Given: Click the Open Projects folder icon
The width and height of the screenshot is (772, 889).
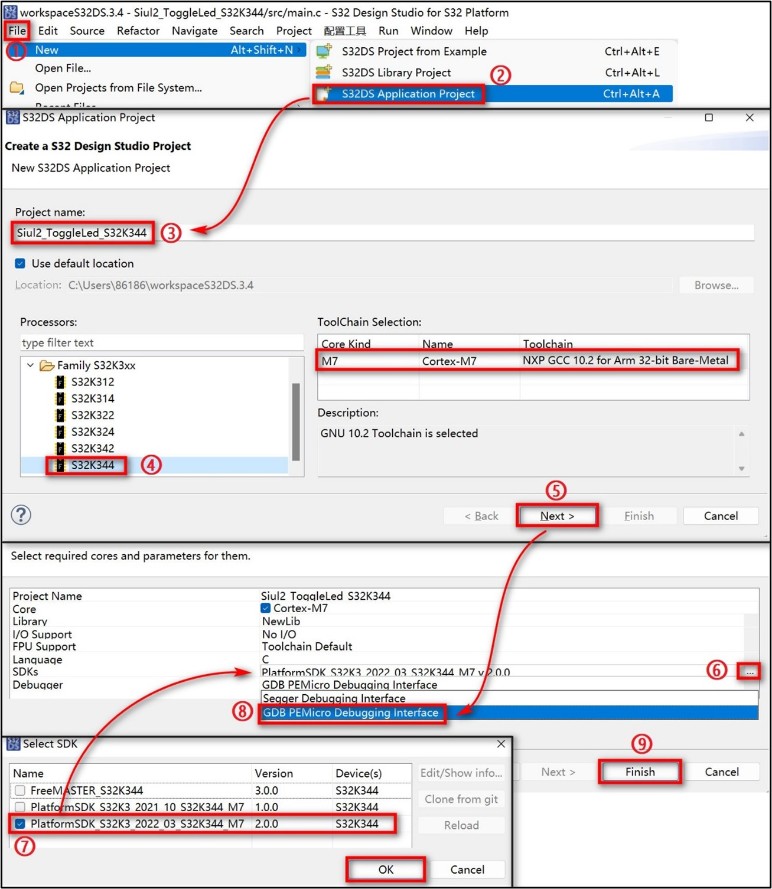Looking at the screenshot, I should point(16,88).
